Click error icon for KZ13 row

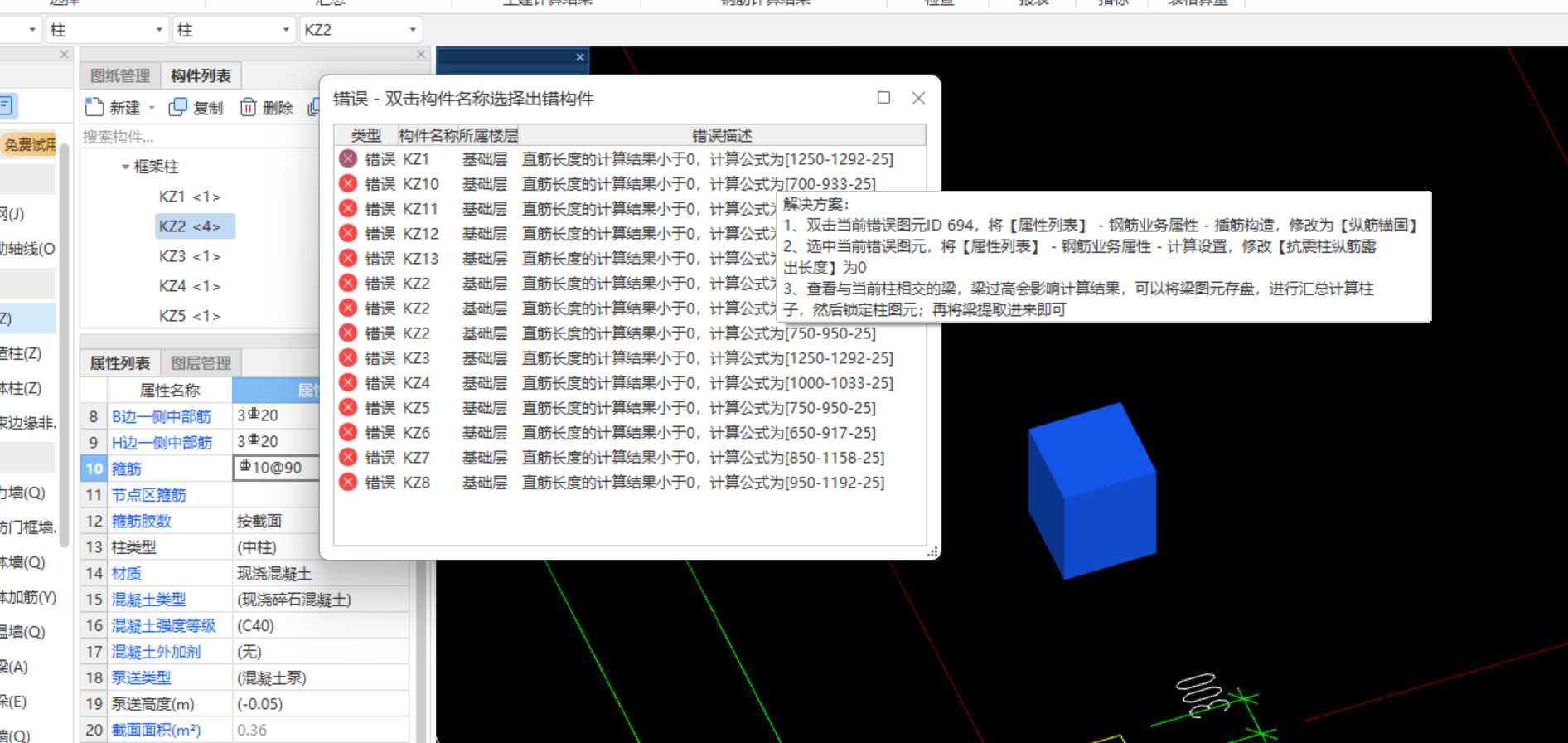[x=348, y=258]
